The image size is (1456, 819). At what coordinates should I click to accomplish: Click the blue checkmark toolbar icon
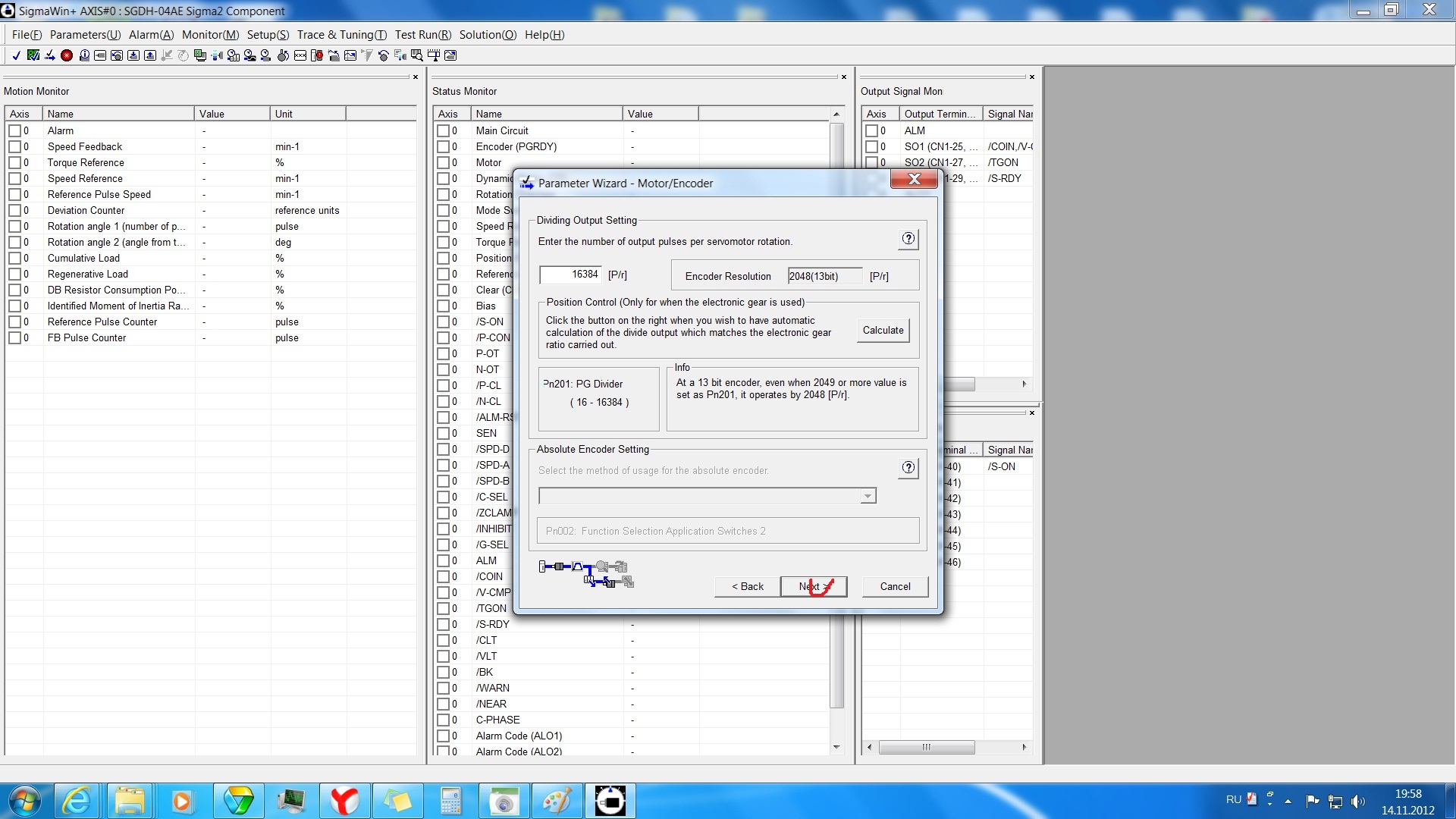tap(16, 55)
